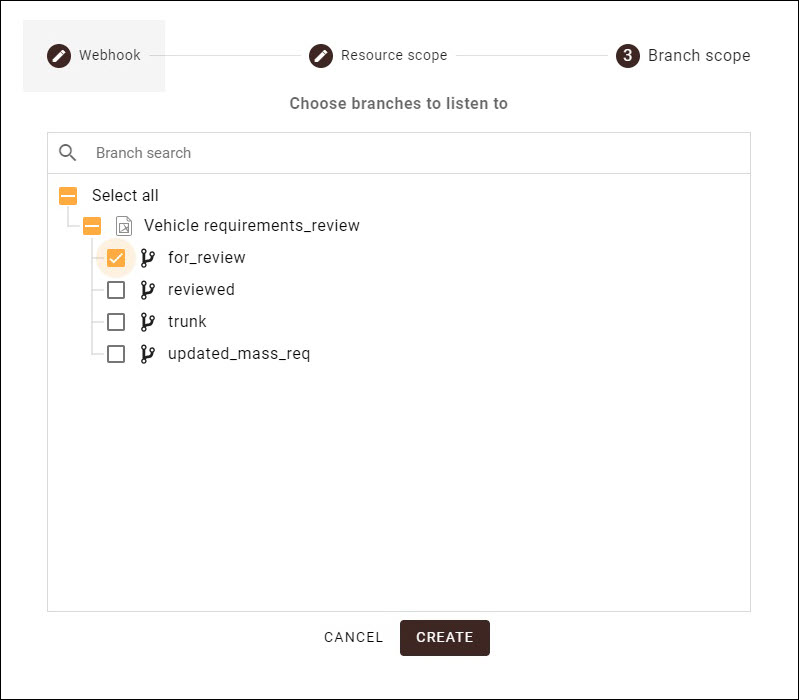
Task: Click the for_review branch icon
Action: (x=148, y=258)
